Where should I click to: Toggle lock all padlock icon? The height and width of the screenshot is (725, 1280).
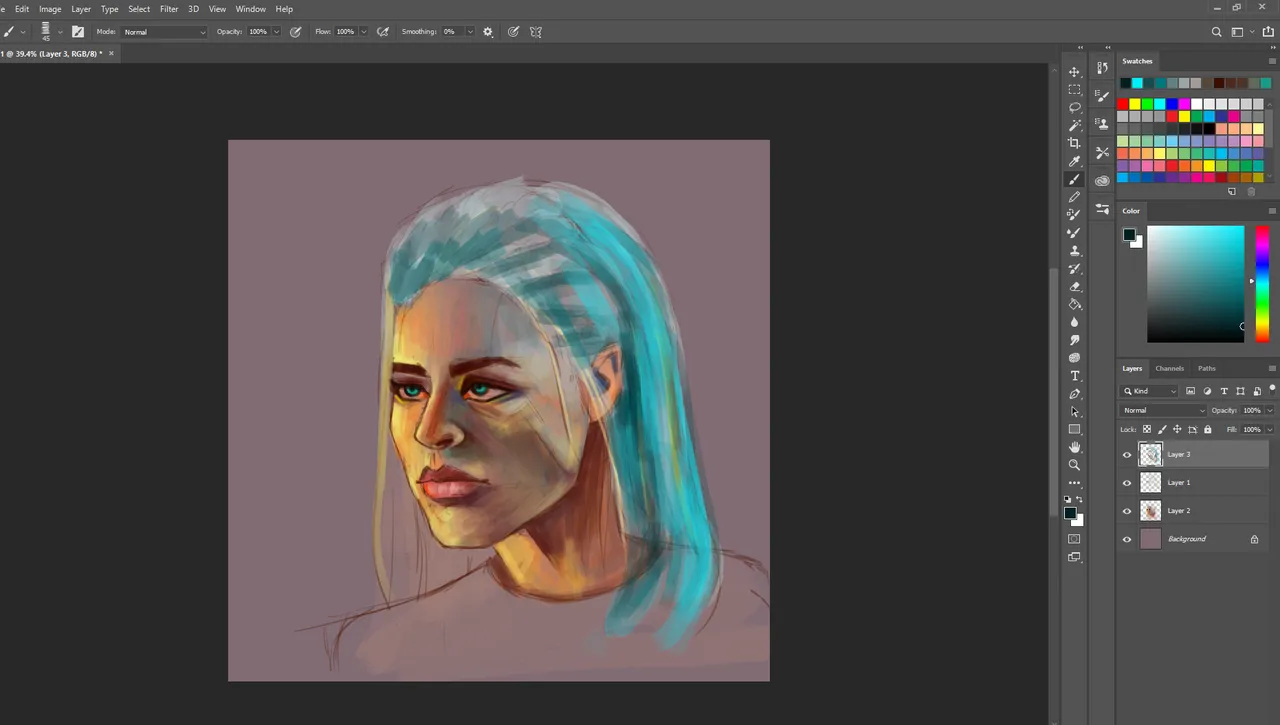(x=1207, y=429)
